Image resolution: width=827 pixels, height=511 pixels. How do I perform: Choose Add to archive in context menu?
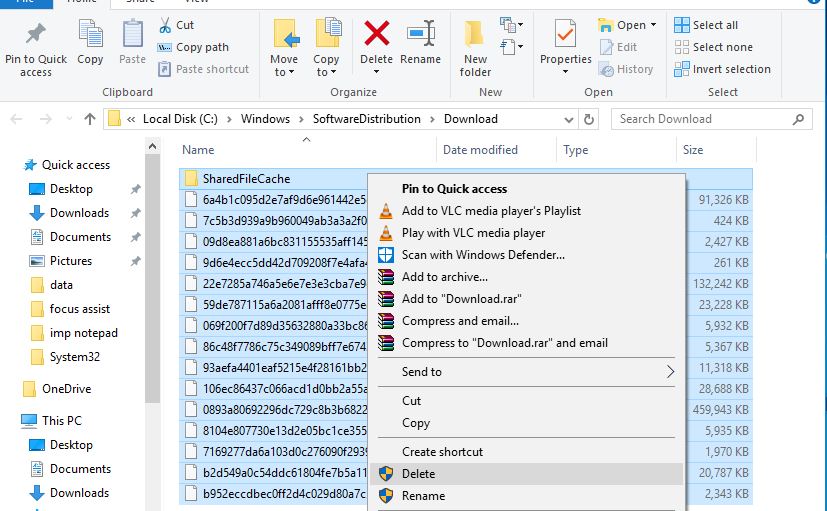444,277
